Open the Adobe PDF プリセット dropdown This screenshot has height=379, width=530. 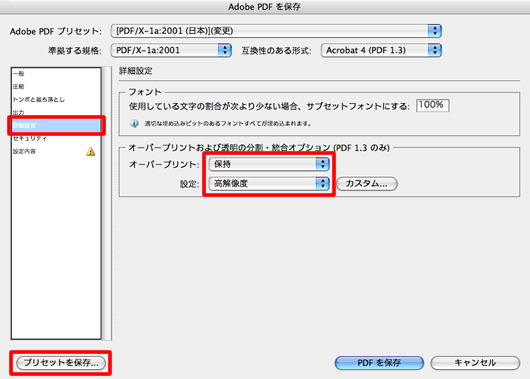(x=276, y=31)
